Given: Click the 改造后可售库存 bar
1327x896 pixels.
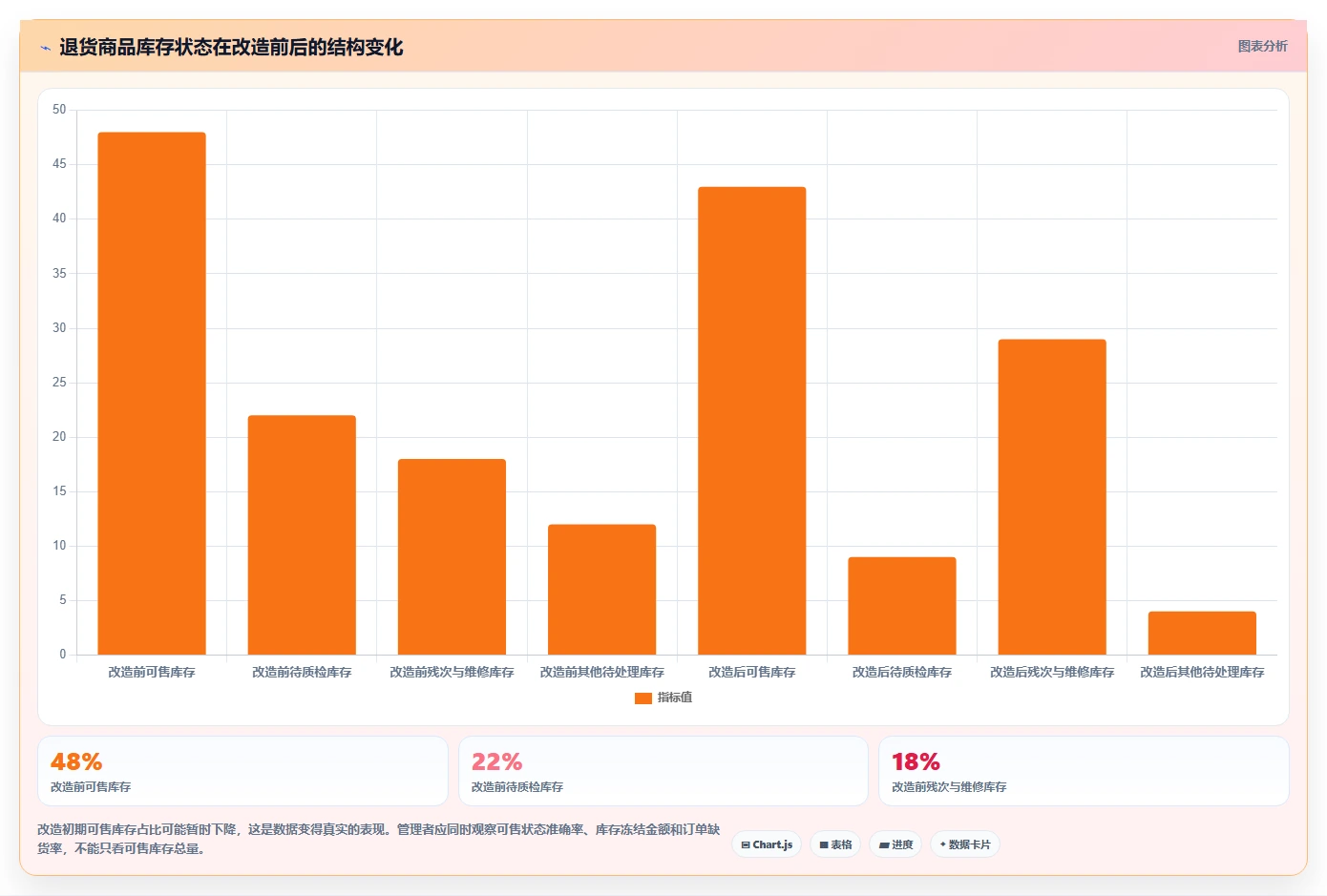Looking at the screenshot, I should [752, 421].
